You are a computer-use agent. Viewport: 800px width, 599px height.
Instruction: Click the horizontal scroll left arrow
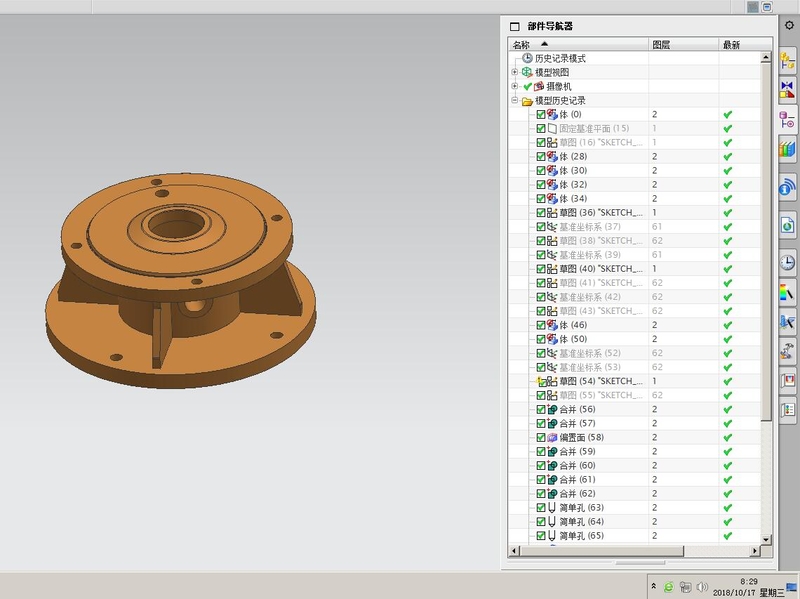[x=514, y=551]
